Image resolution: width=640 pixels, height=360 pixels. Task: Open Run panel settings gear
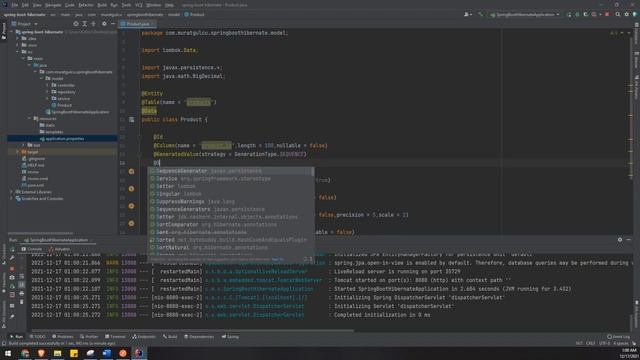(x=620, y=240)
